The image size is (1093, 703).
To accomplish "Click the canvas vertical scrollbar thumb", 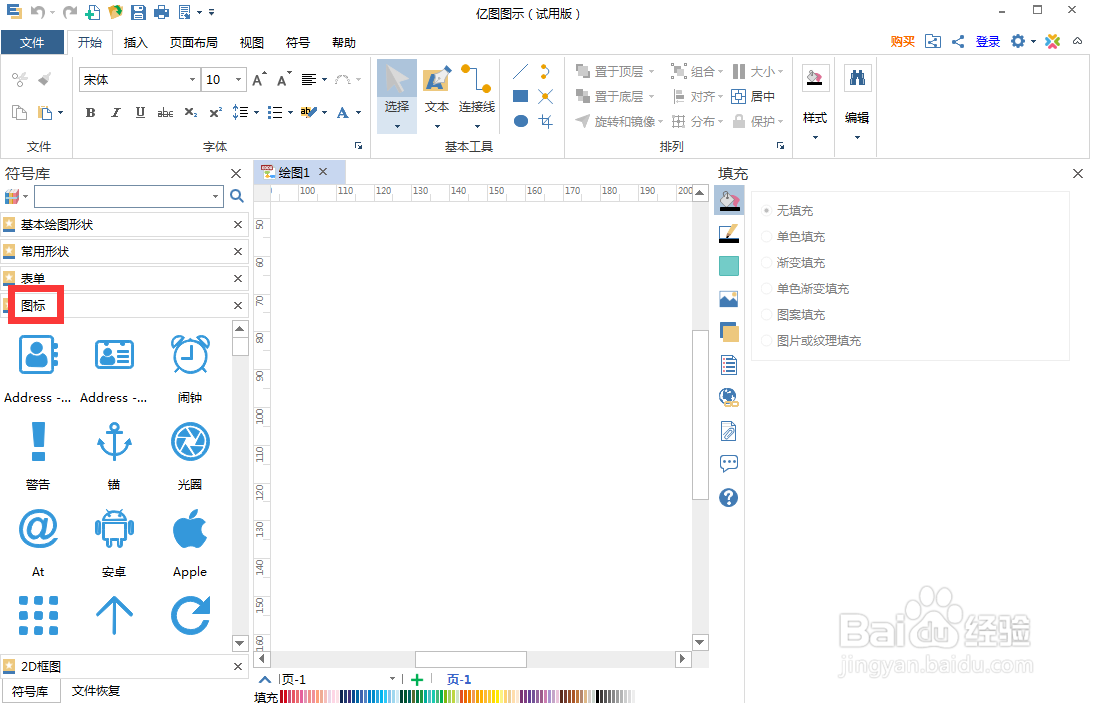I will 700,415.
